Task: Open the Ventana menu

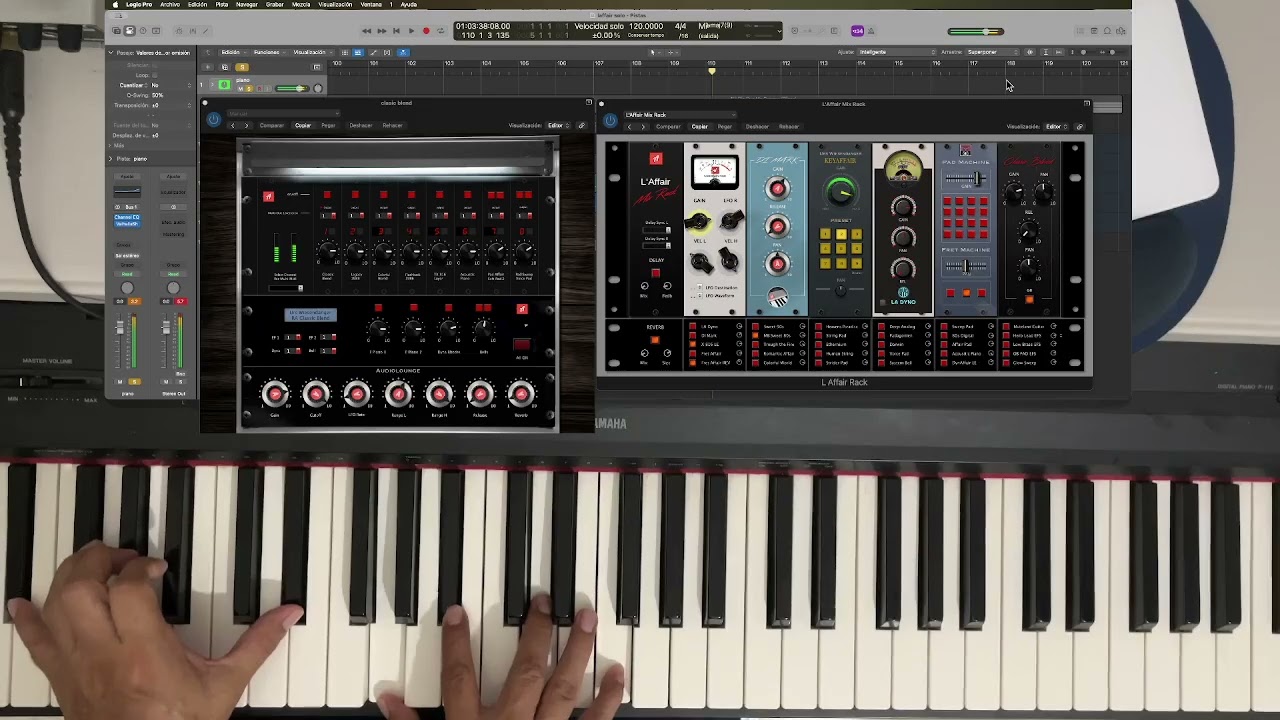Action: [371, 4]
